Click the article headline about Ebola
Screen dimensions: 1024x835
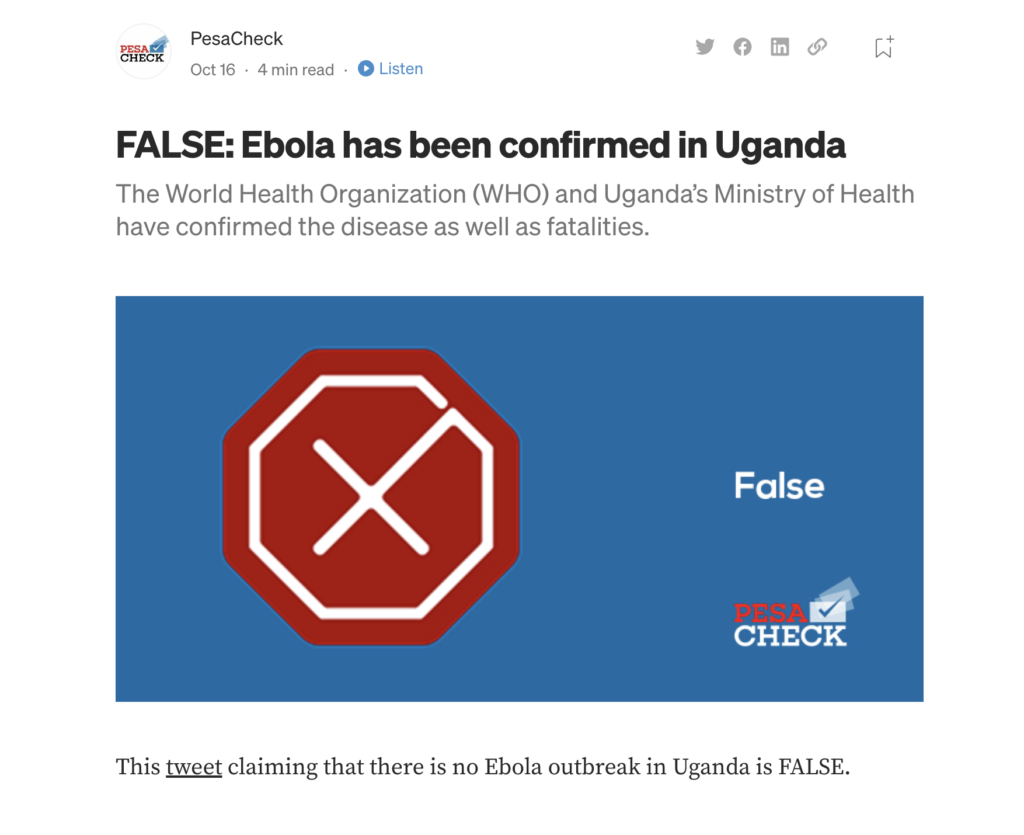pyautogui.click(x=481, y=145)
